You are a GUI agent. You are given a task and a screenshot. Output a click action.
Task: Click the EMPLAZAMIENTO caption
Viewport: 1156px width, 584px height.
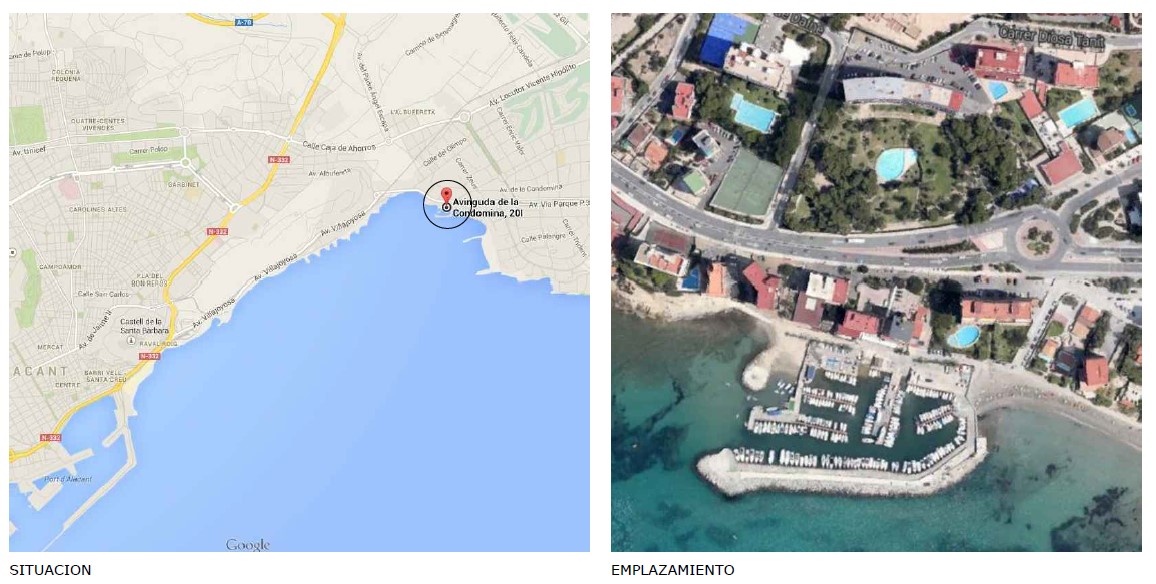click(x=672, y=570)
